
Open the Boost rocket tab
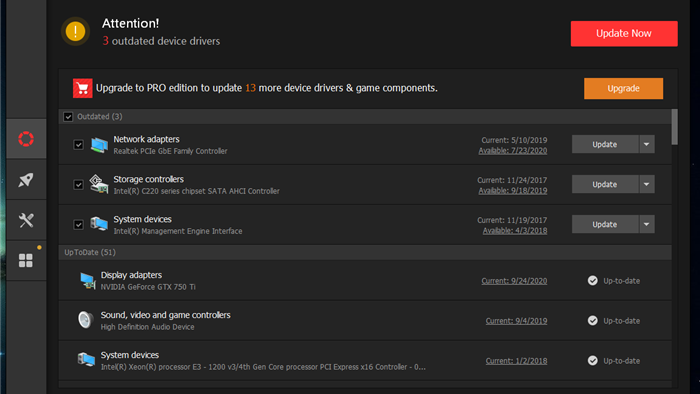26,180
